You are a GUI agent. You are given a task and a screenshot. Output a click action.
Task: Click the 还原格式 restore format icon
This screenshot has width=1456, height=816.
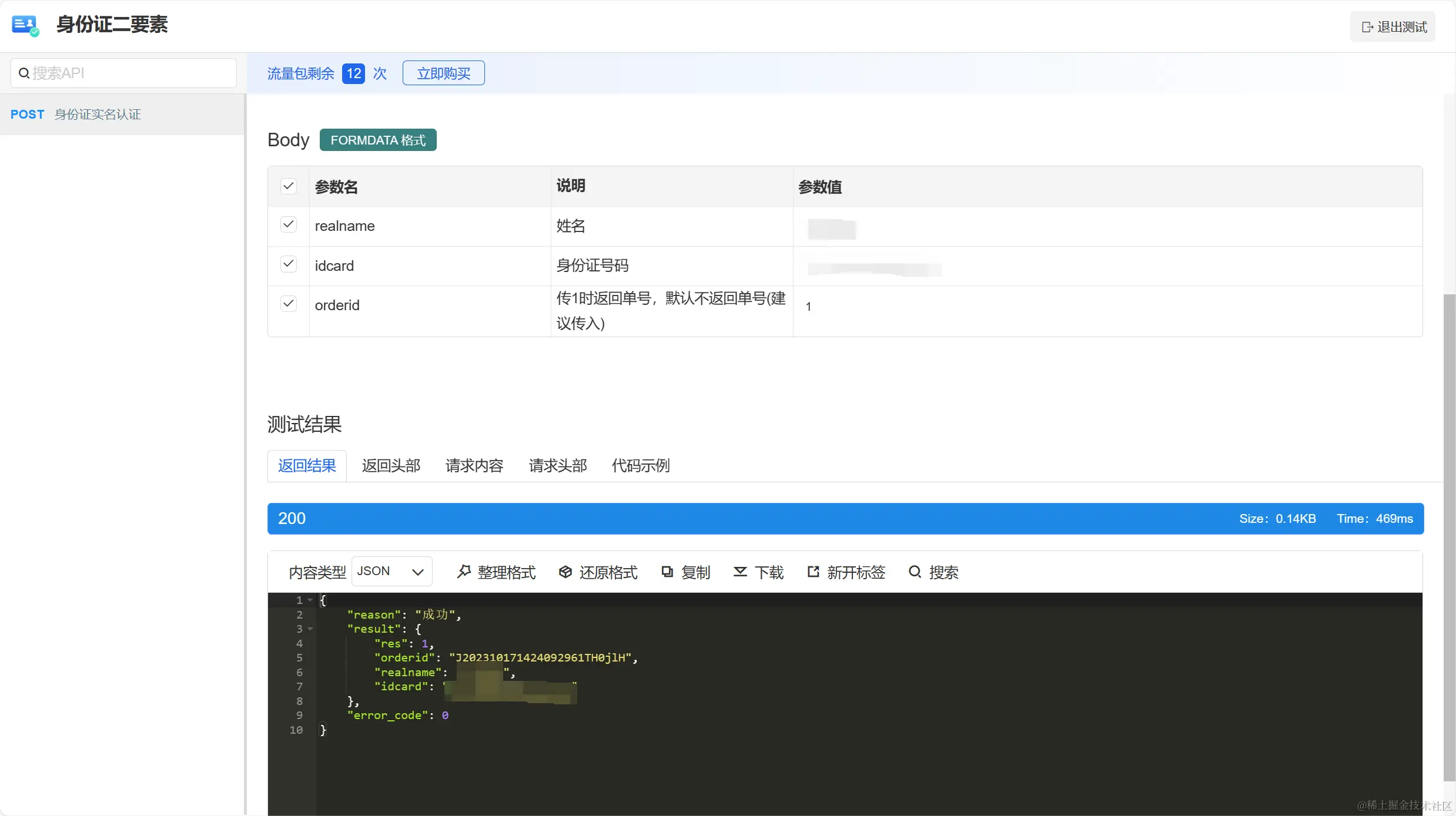[x=565, y=572]
